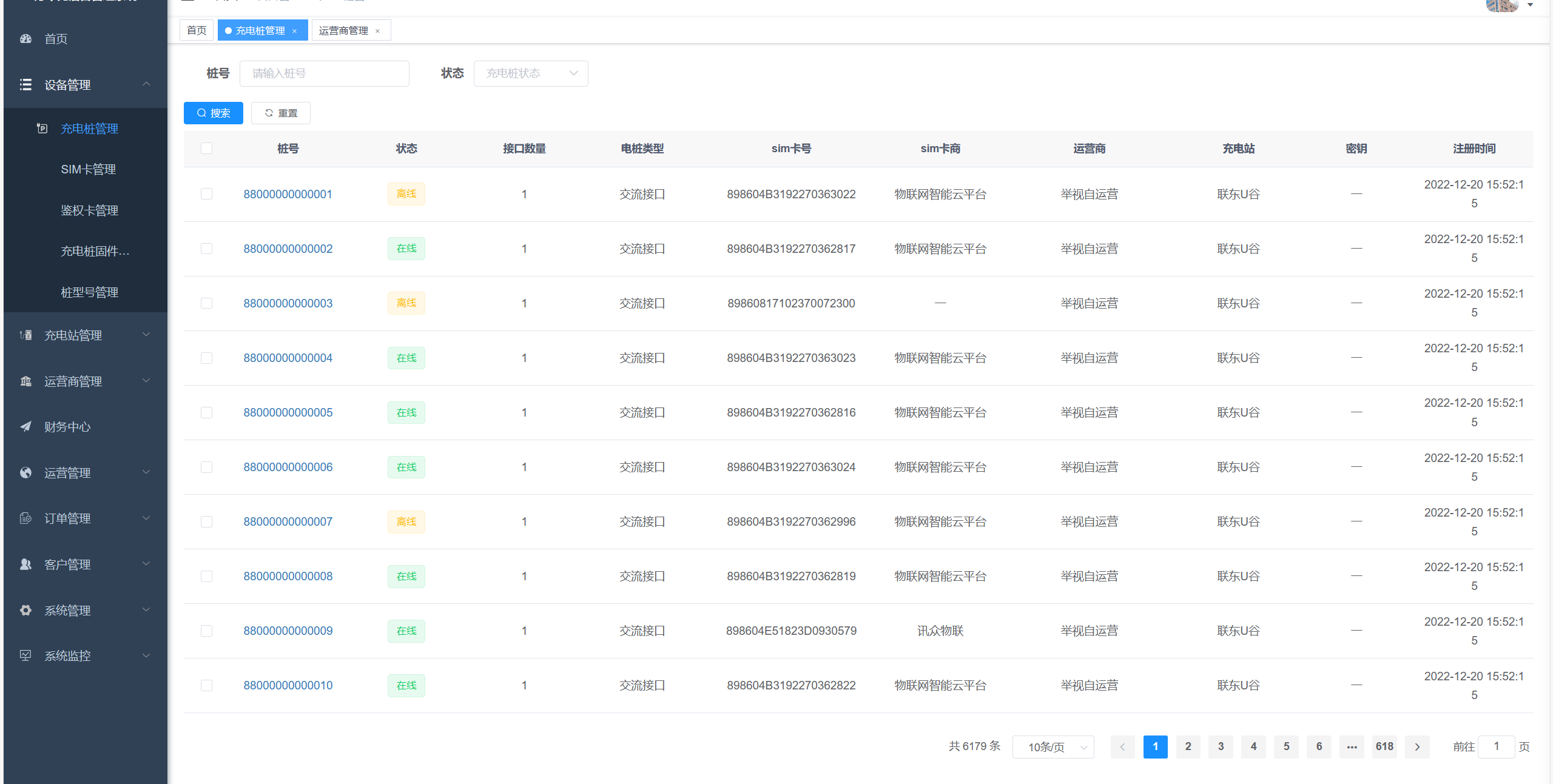Click the 首页 dashboard icon in sidebar
The height and width of the screenshot is (784, 1553).
(x=25, y=39)
